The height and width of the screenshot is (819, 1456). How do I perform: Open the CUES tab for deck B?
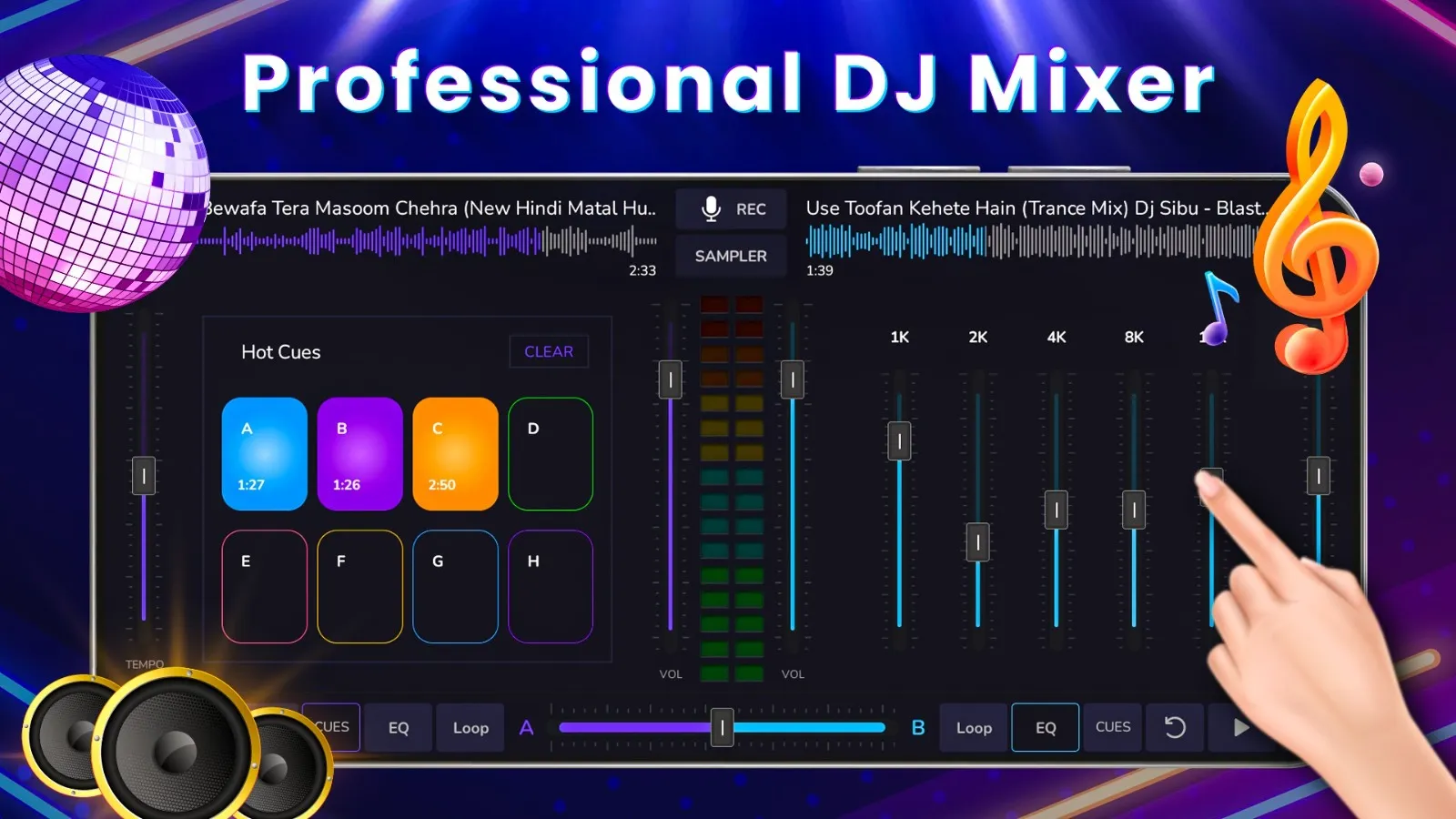pyautogui.click(x=1113, y=727)
